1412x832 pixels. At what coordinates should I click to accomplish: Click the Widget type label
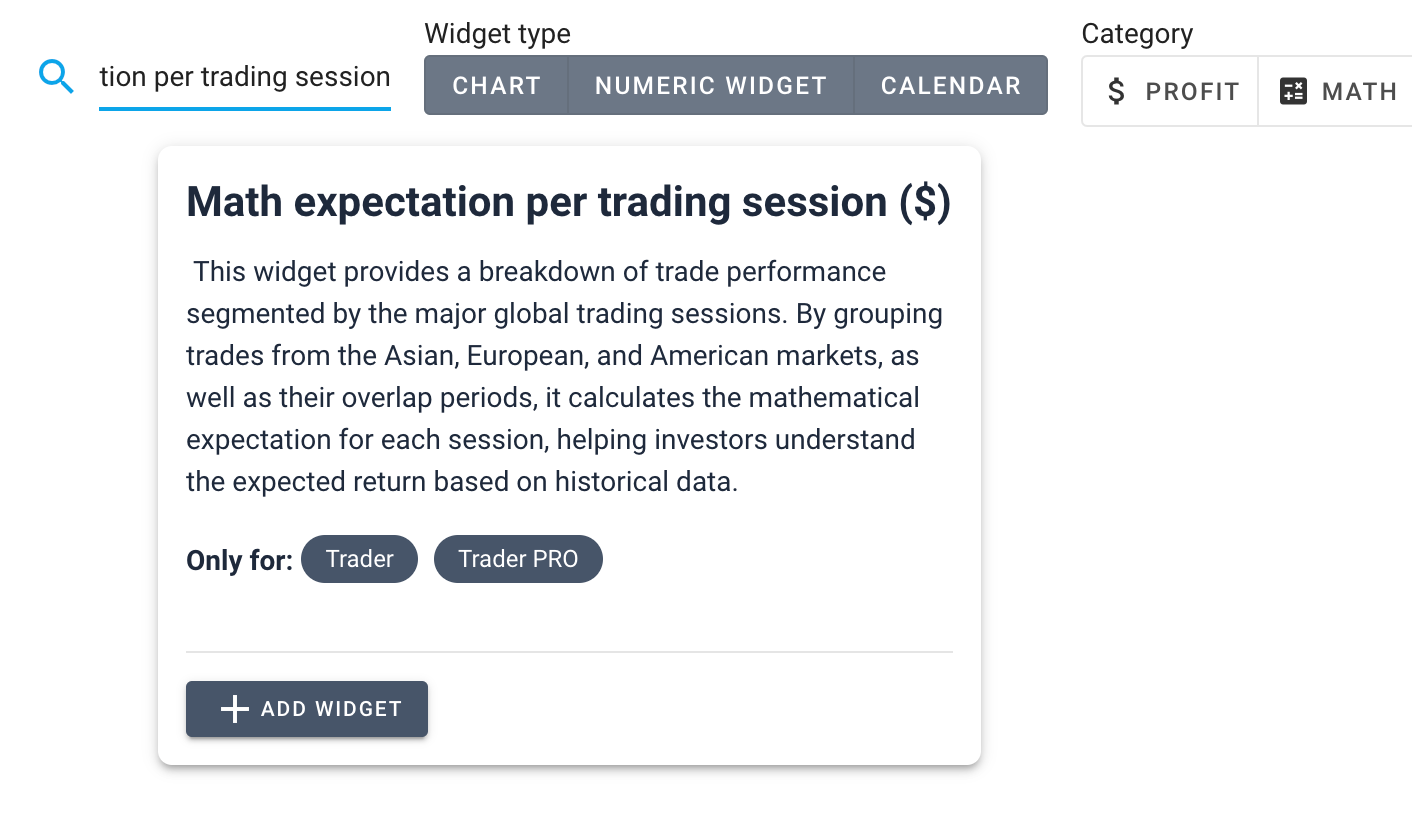[497, 33]
